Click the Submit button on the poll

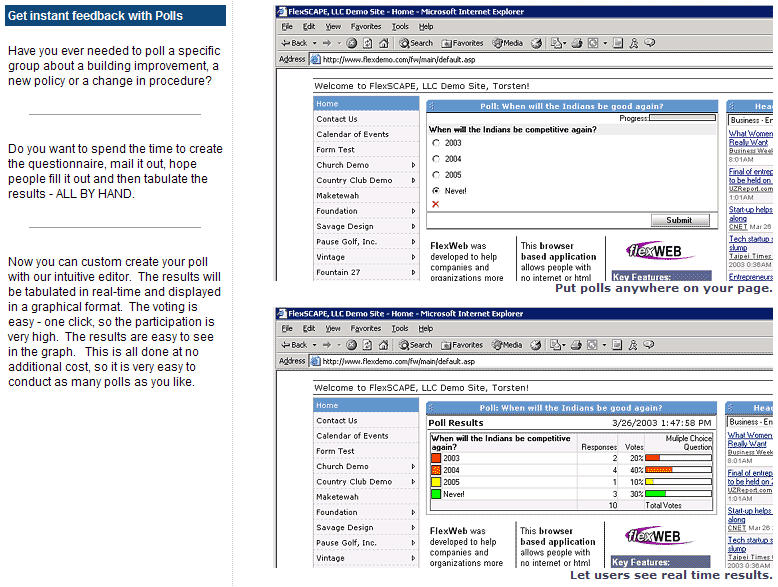(x=680, y=220)
